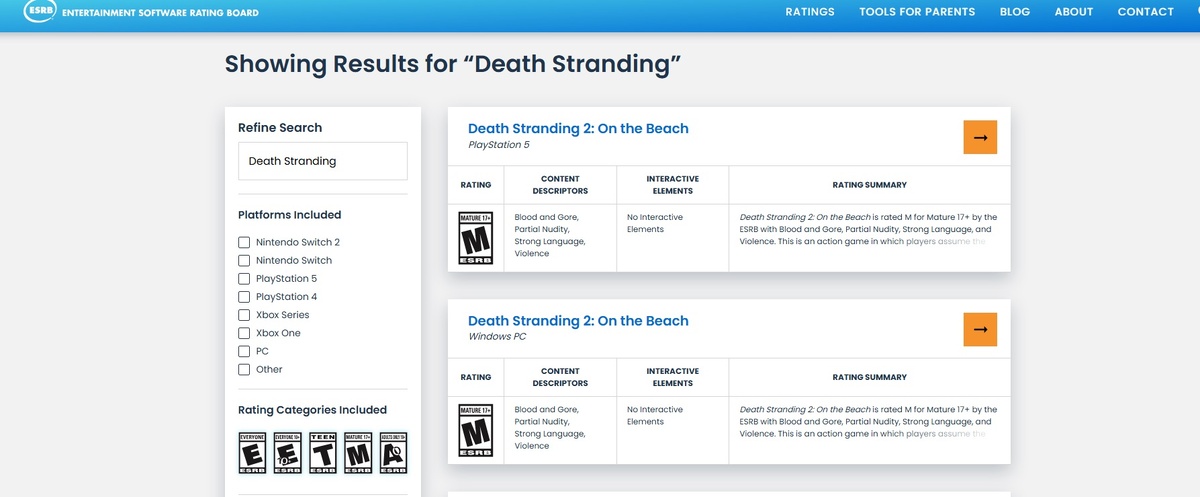Click rating summary text in Windows PC result
This screenshot has height=497, width=1200.
tap(868, 422)
